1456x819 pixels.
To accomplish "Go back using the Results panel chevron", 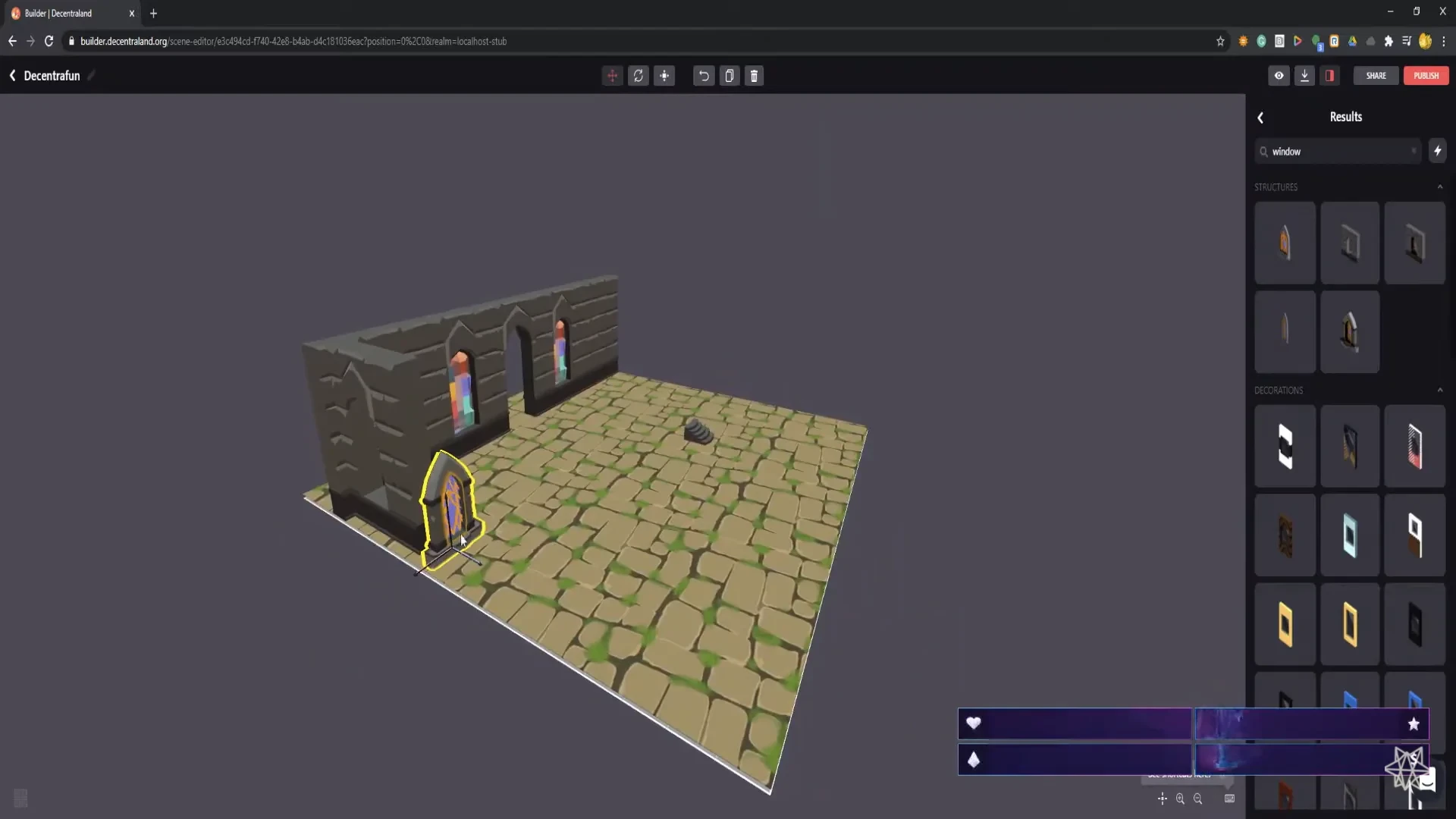I will (1260, 118).
